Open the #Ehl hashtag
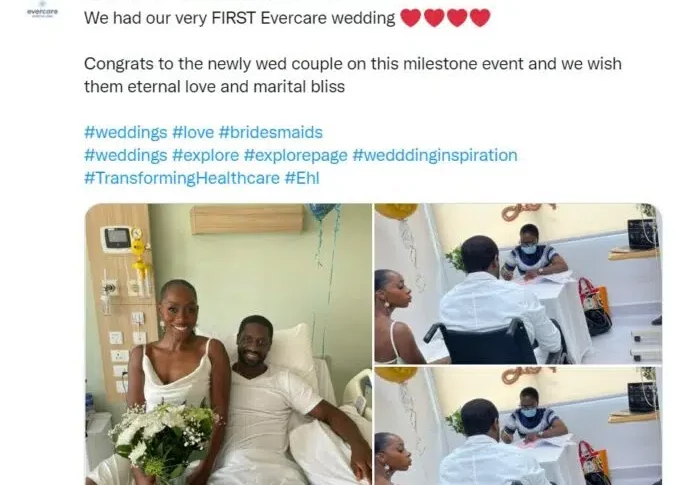The height and width of the screenshot is (485, 681). (302, 178)
